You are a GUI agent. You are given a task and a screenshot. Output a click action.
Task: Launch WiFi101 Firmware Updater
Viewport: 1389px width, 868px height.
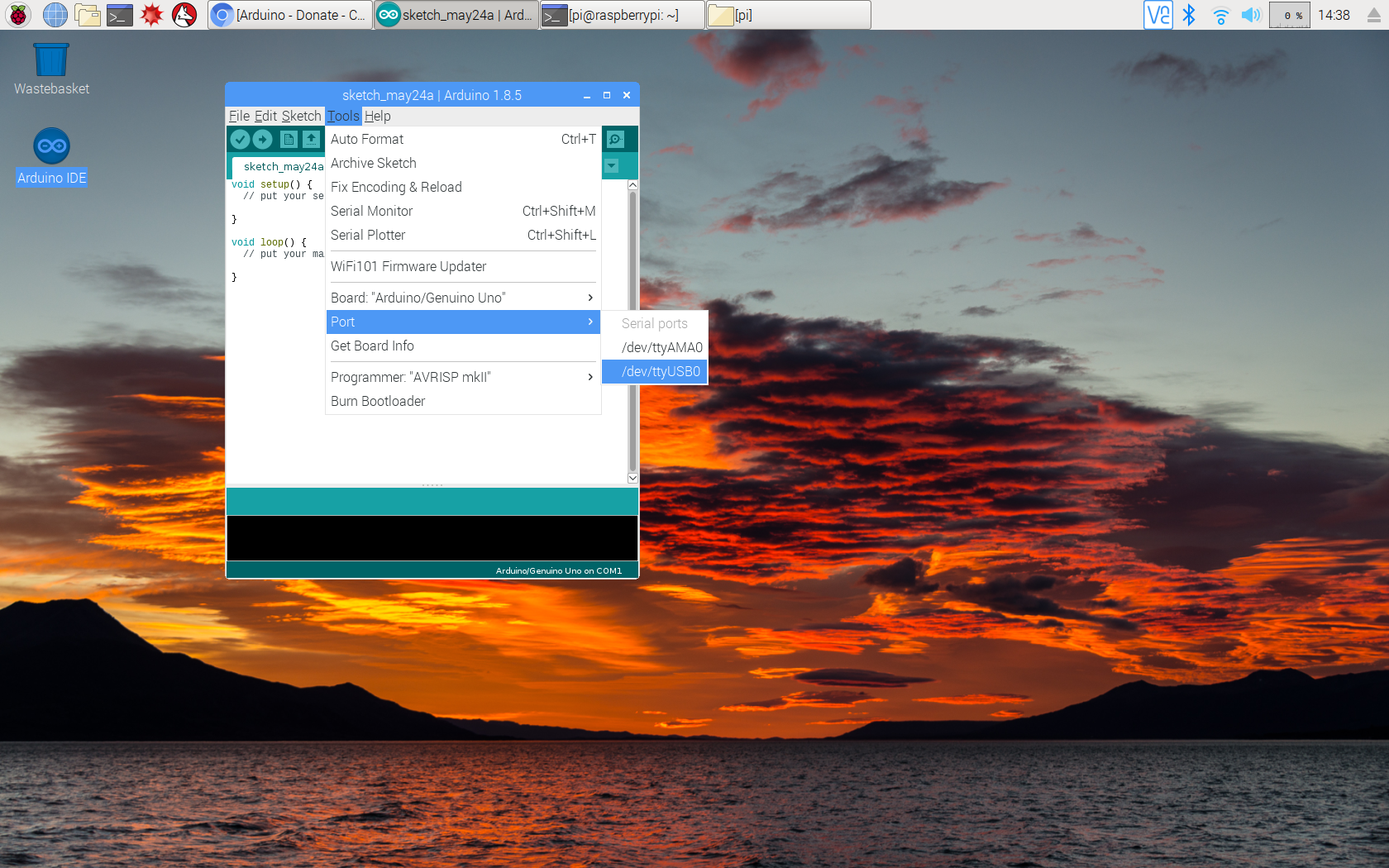coord(463,266)
